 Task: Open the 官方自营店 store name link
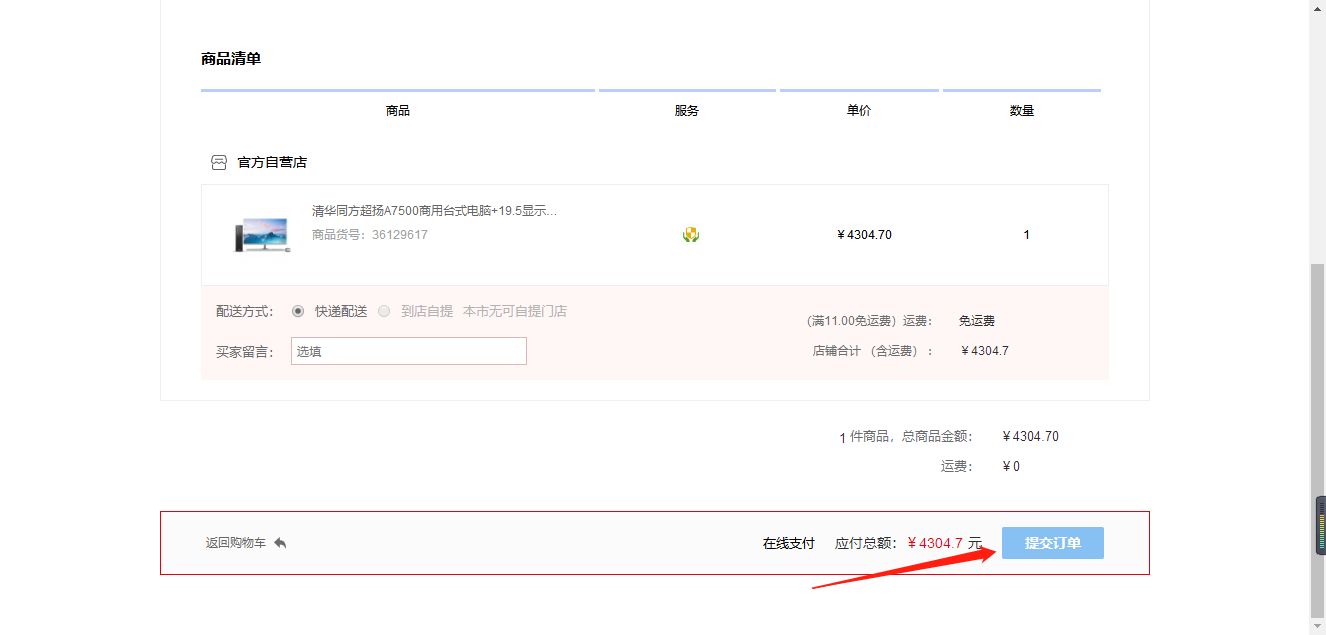pos(272,162)
